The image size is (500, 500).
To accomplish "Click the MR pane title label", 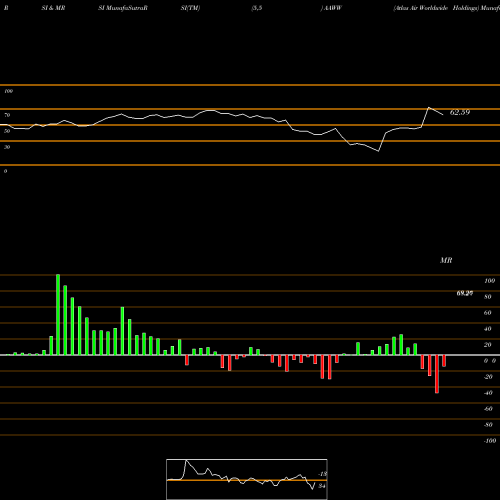I will point(446,260).
